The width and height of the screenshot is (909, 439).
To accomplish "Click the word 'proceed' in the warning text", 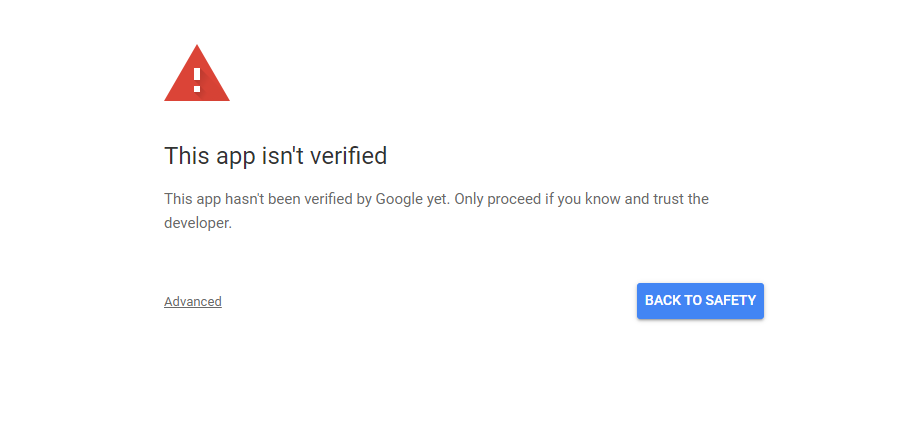I will pos(514,199).
